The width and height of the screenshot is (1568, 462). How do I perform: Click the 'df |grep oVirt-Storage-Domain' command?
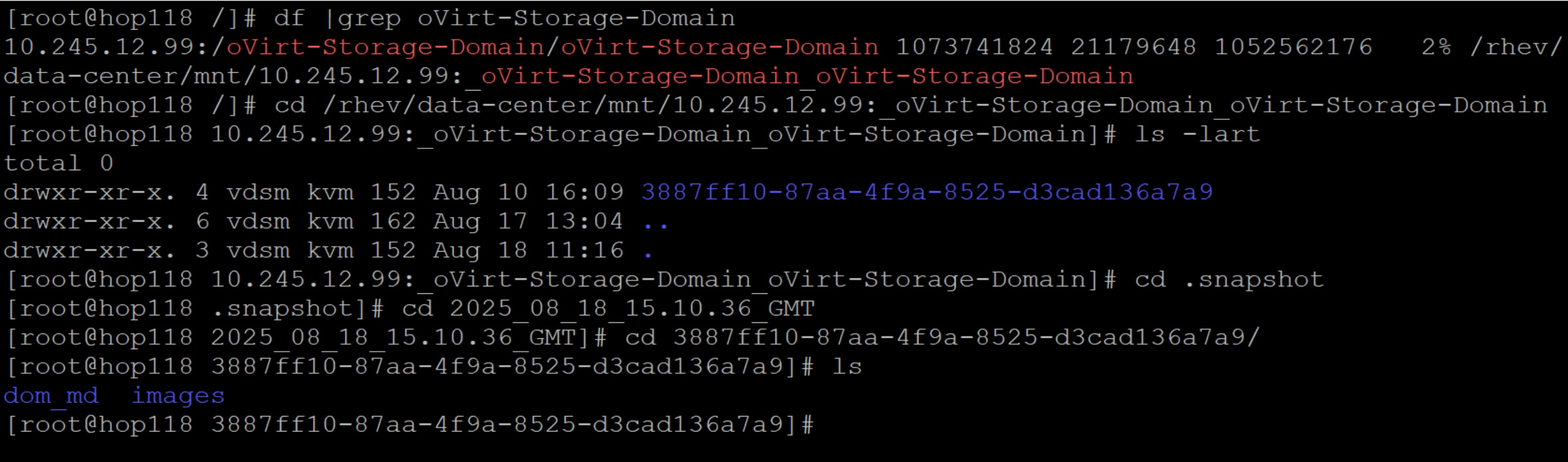pyautogui.click(x=504, y=18)
